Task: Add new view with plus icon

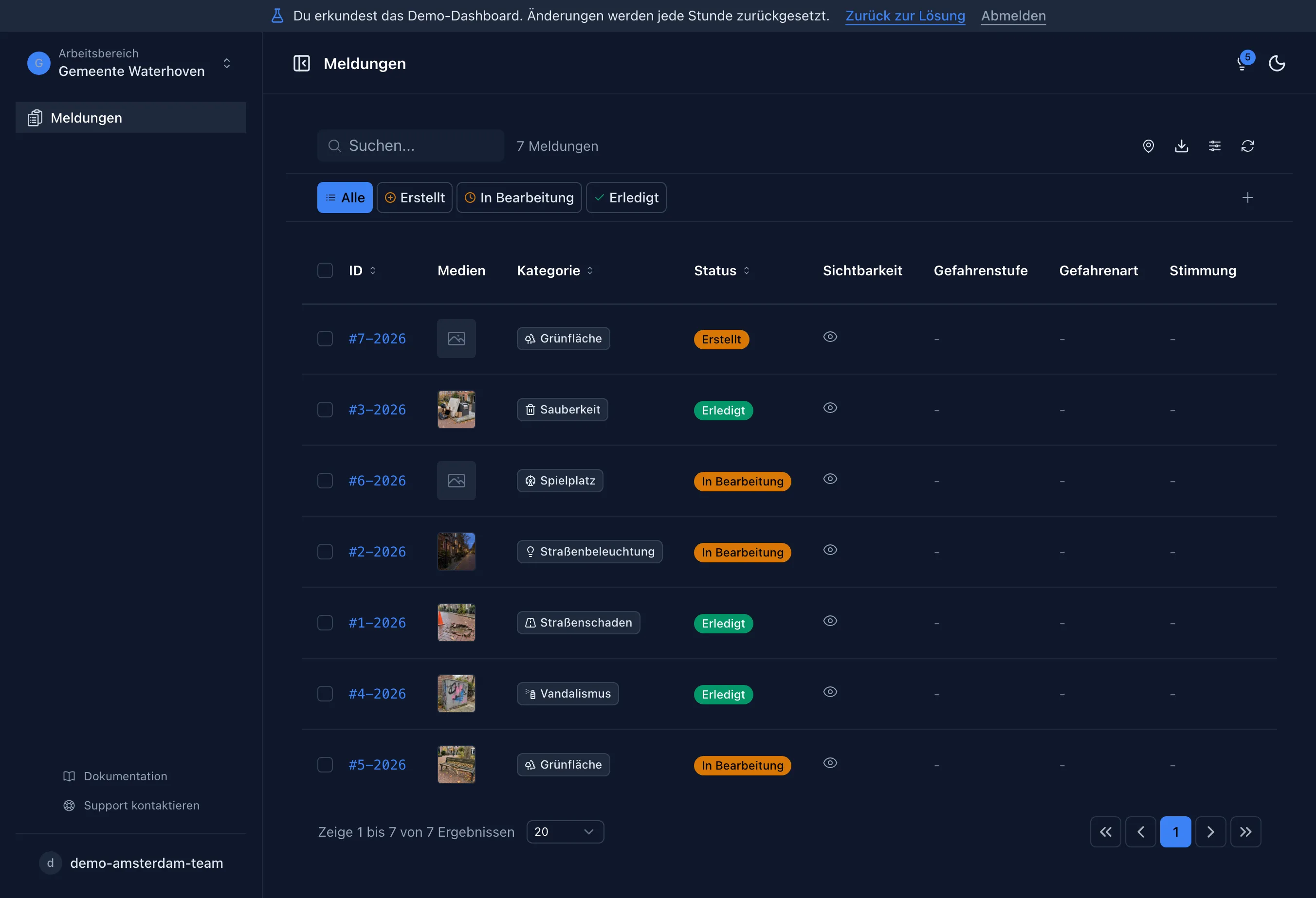Action: tap(1247, 198)
